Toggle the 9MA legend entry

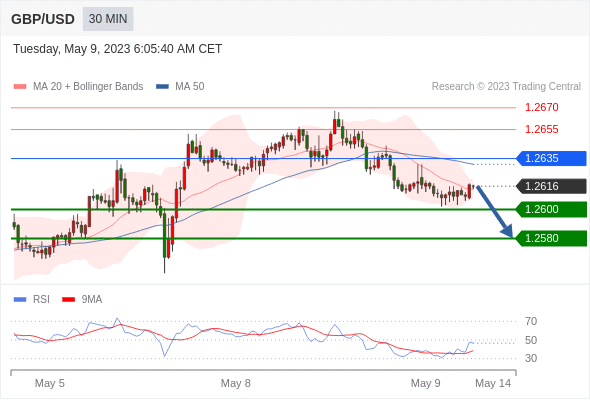(82, 300)
